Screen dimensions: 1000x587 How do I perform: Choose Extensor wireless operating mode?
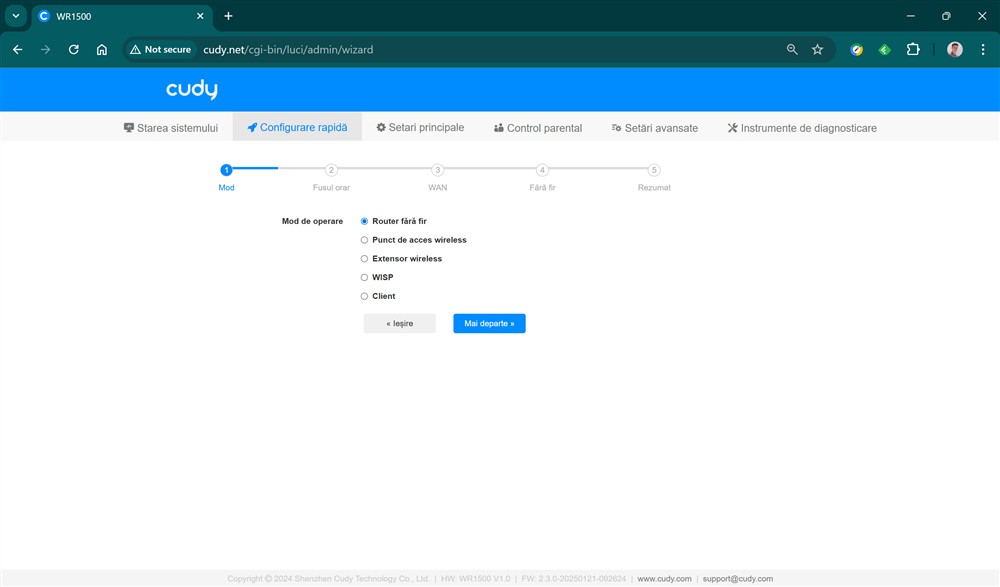coord(365,259)
